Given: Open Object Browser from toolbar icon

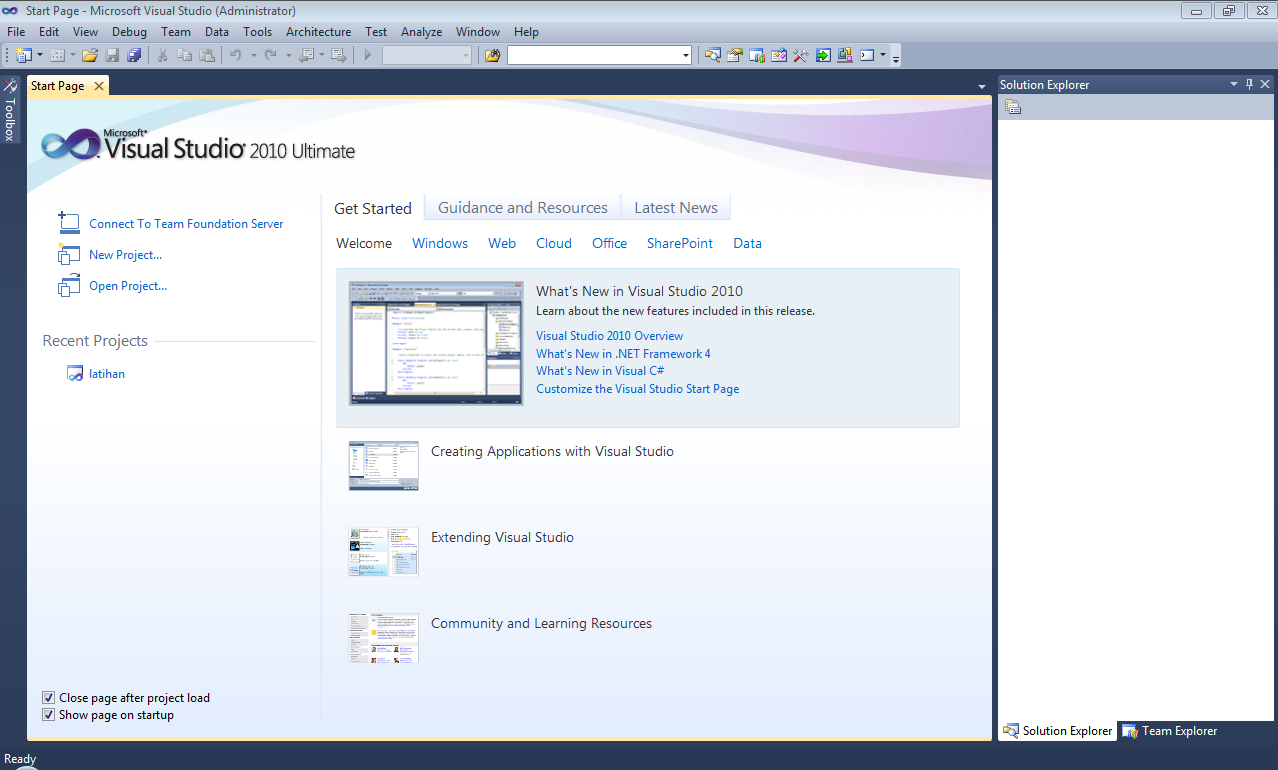Looking at the screenshot, I should point(779,55).
